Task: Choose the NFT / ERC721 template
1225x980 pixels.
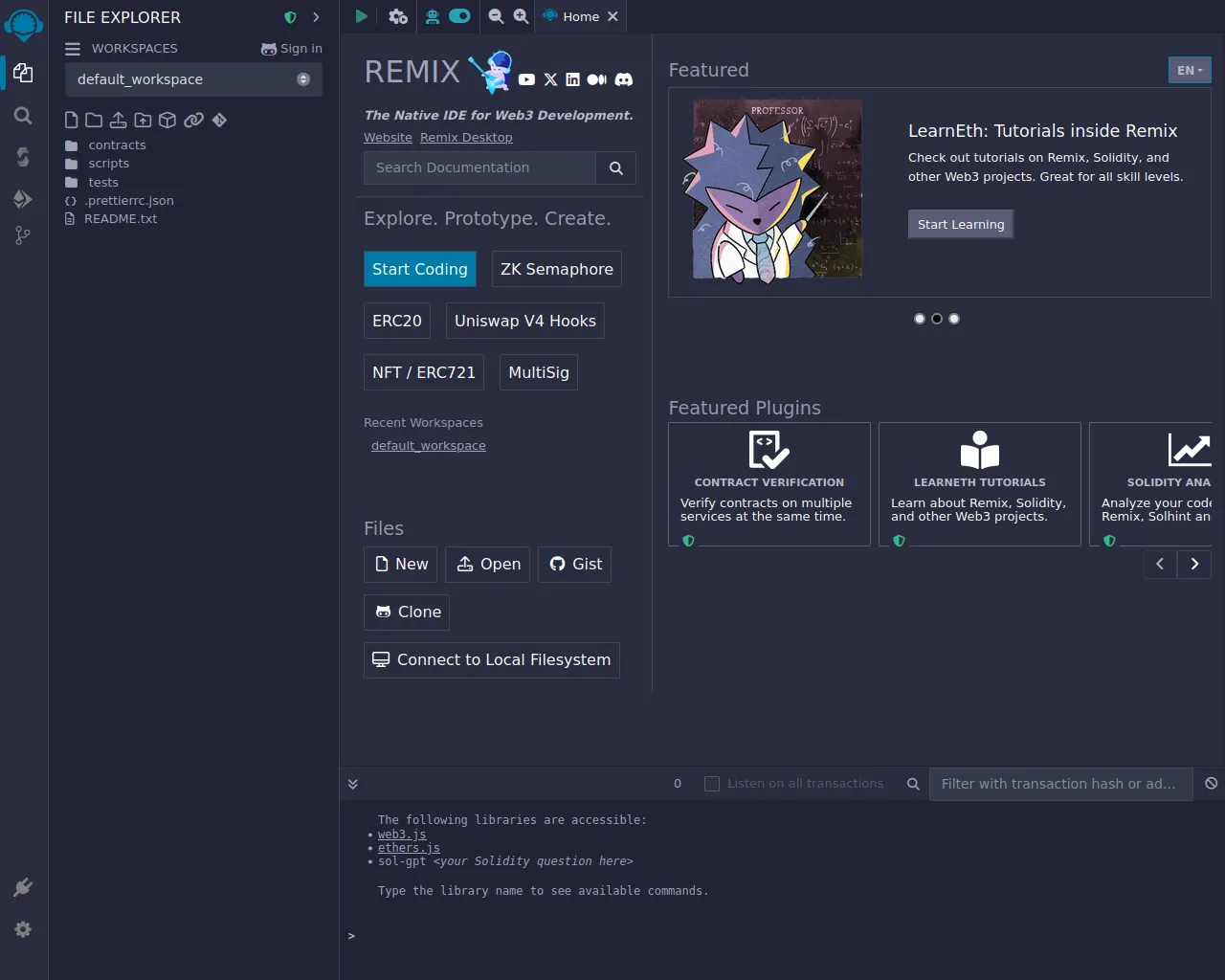Action: [x=424, y=372]
